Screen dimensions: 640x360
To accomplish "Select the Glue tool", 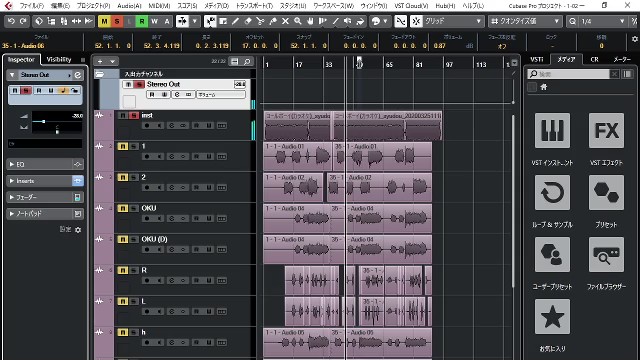I will click(x=273, y=21).
